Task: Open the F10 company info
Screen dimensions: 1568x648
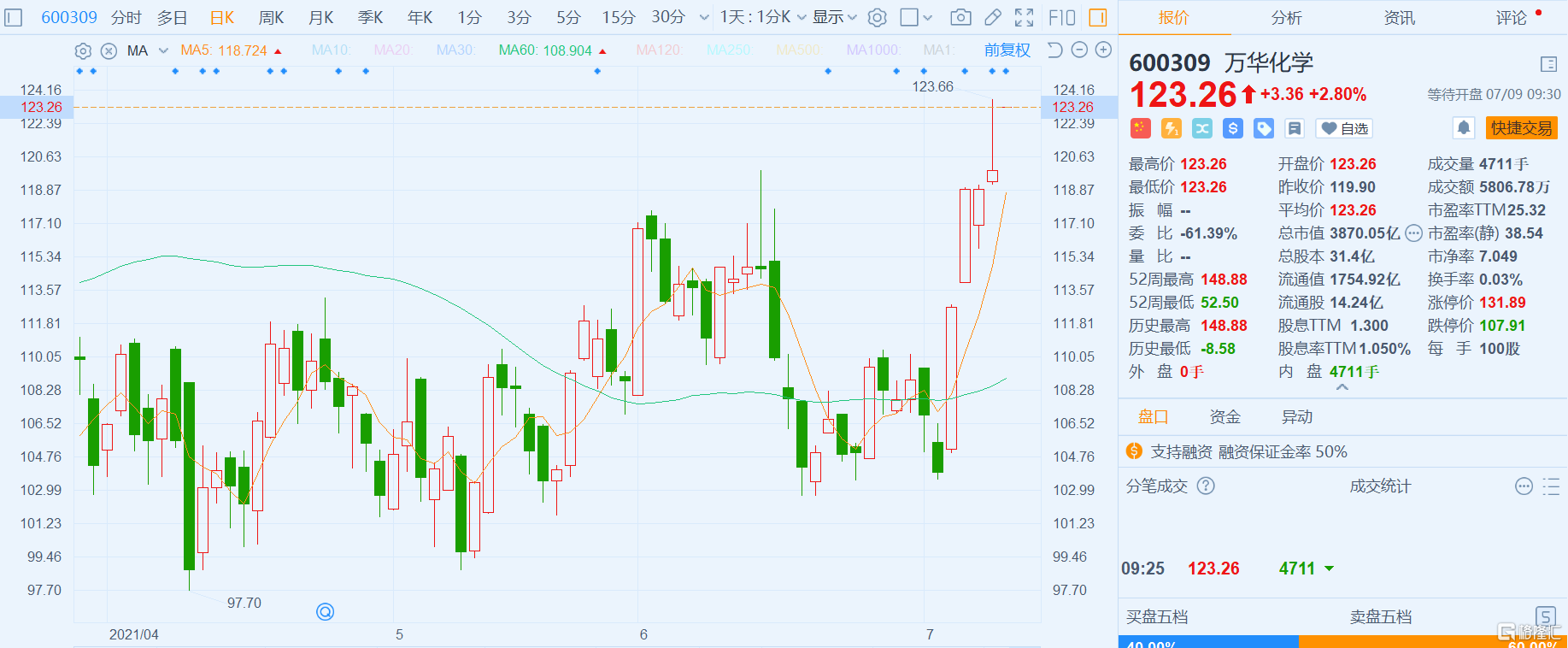Action: [x=1061, y=17]
